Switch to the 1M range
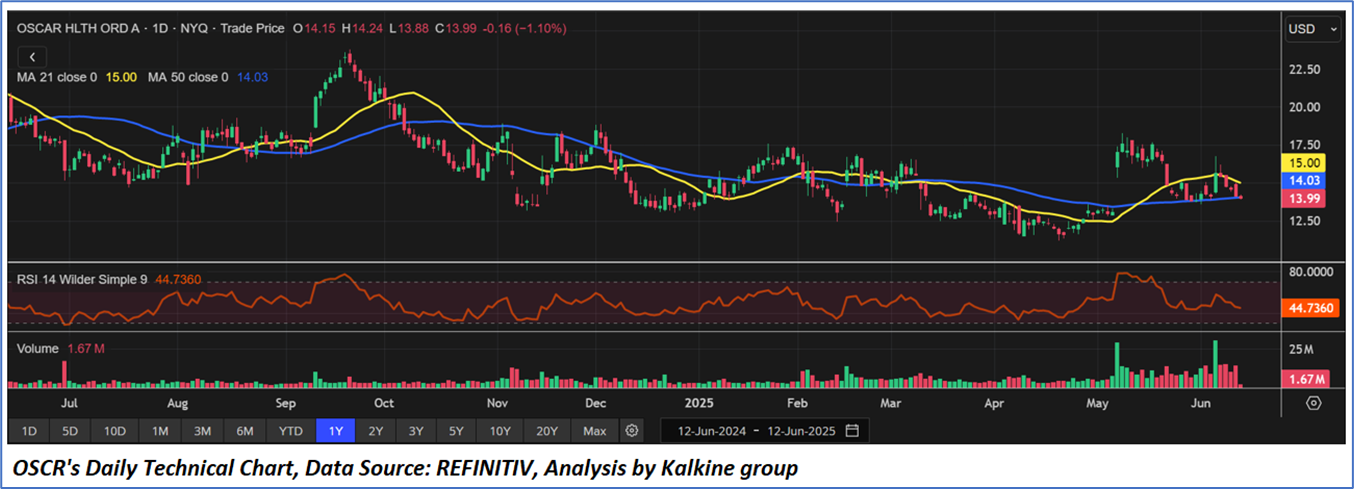1354x489 pixels. coord(160,431)
